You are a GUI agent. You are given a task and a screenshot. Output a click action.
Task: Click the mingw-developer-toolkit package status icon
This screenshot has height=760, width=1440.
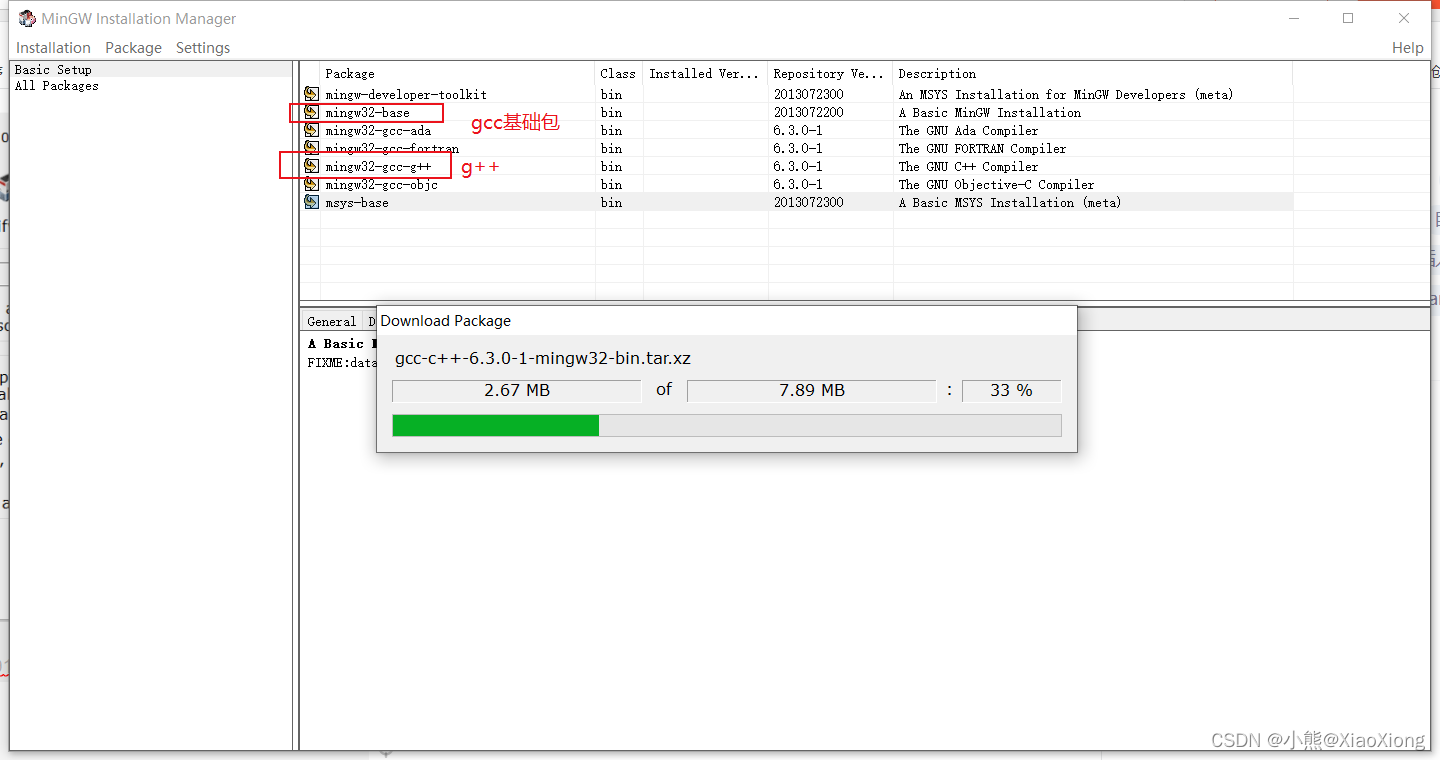point(311,94)
